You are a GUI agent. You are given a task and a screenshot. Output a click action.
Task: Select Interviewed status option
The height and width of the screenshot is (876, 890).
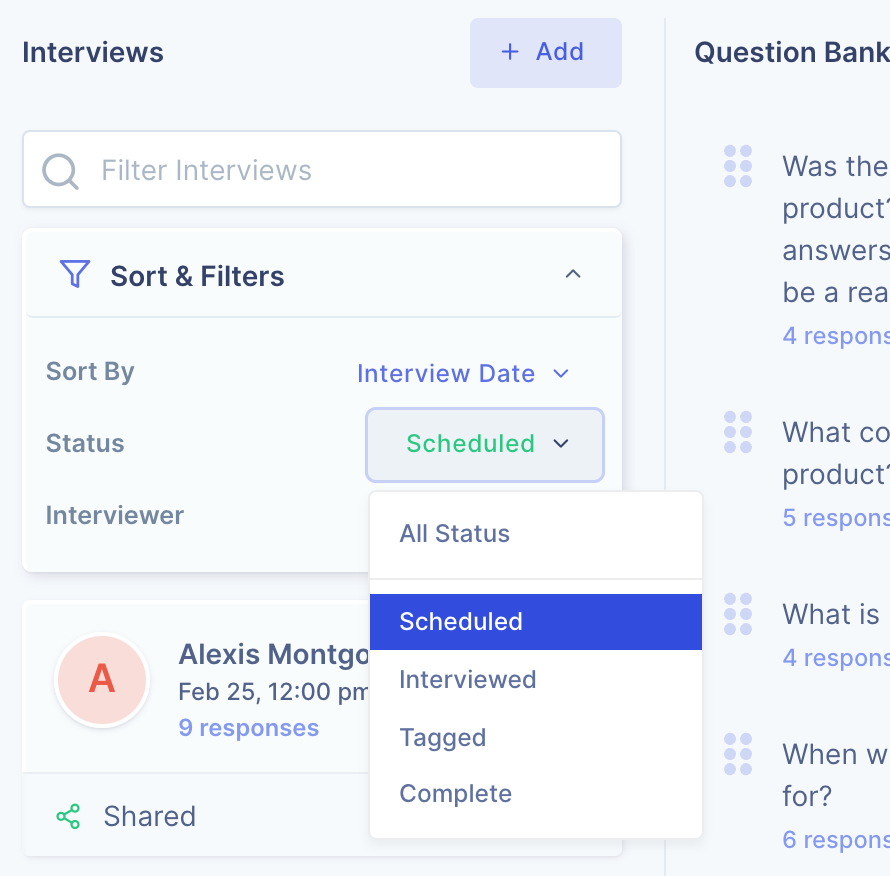(x=536, y=680)
